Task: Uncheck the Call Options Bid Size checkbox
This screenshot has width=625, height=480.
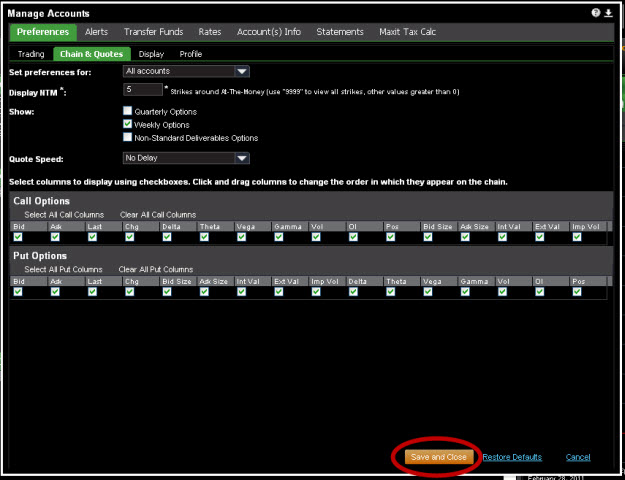Action: (x=428, y=237)
